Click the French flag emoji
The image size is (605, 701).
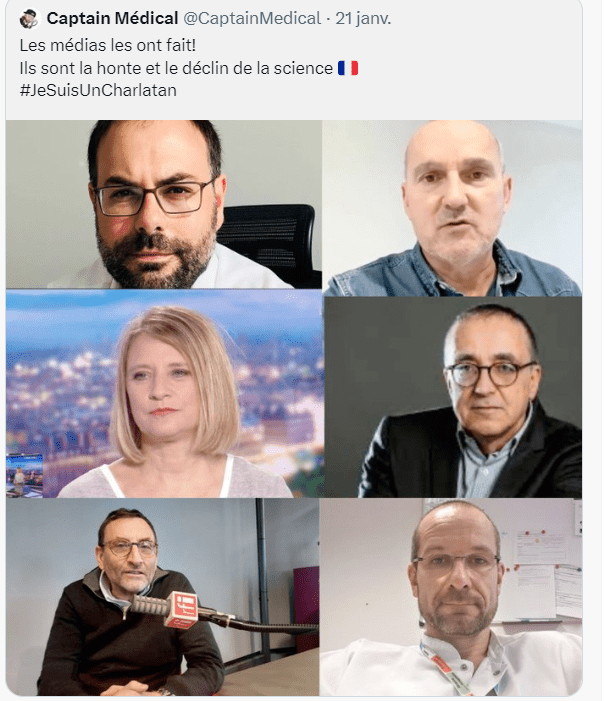pos(347,68)
